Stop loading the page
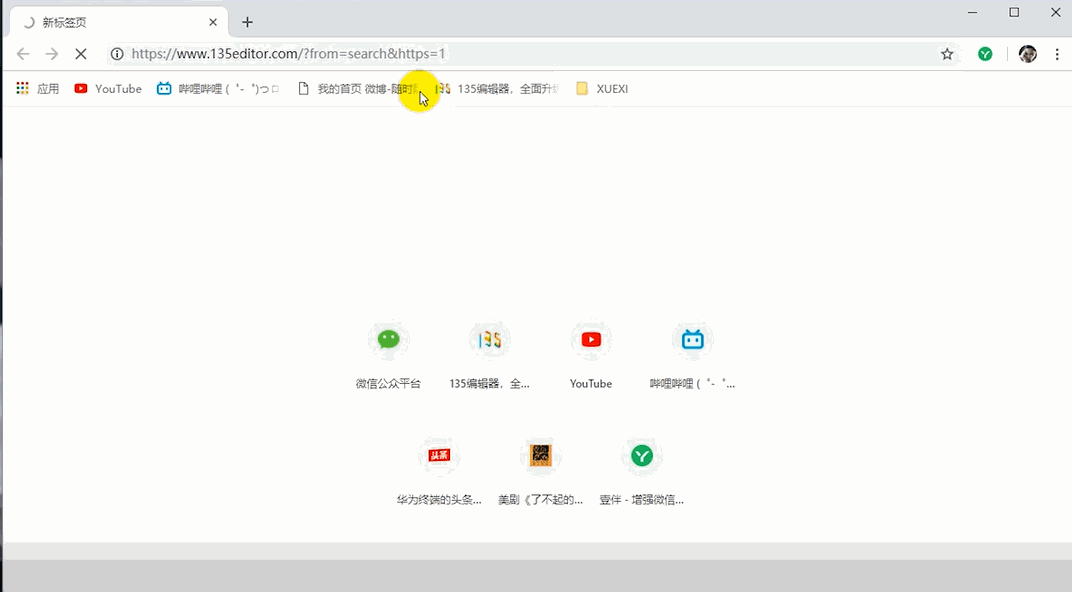 point(81,53)
